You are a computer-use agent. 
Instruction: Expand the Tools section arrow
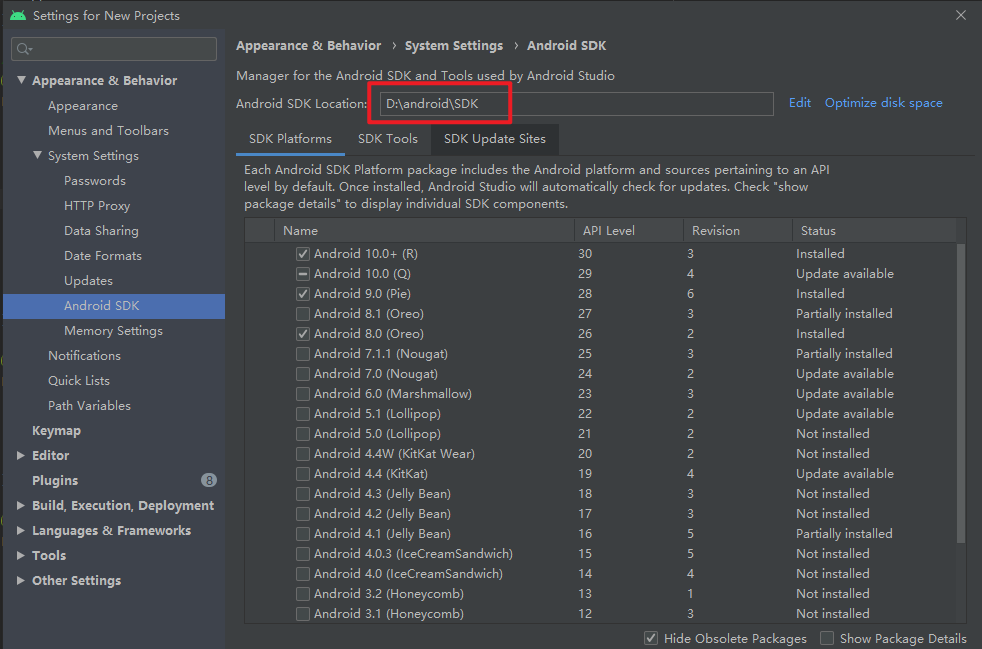[x=21, y=556]
